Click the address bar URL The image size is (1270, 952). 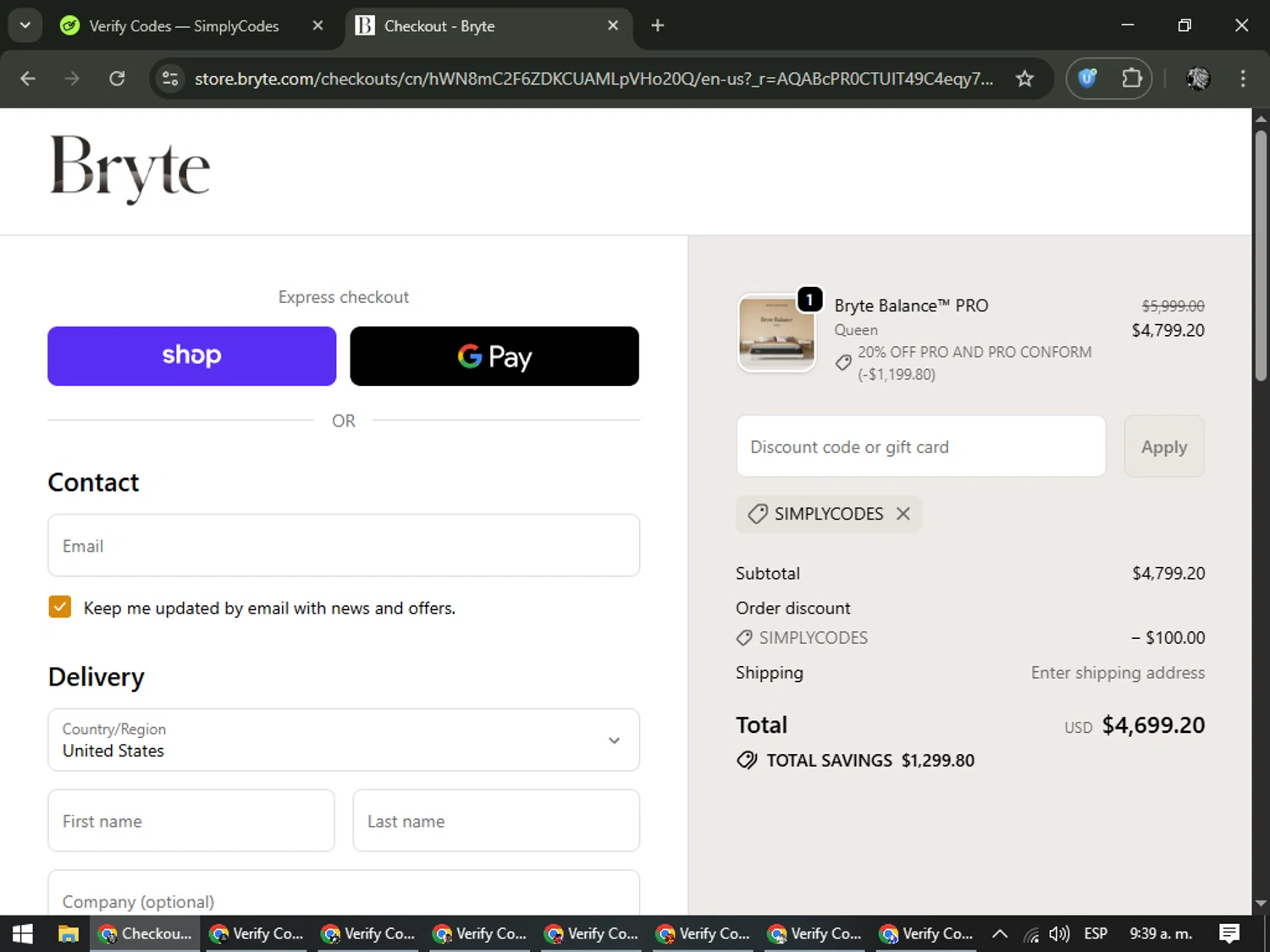point(594,79)
